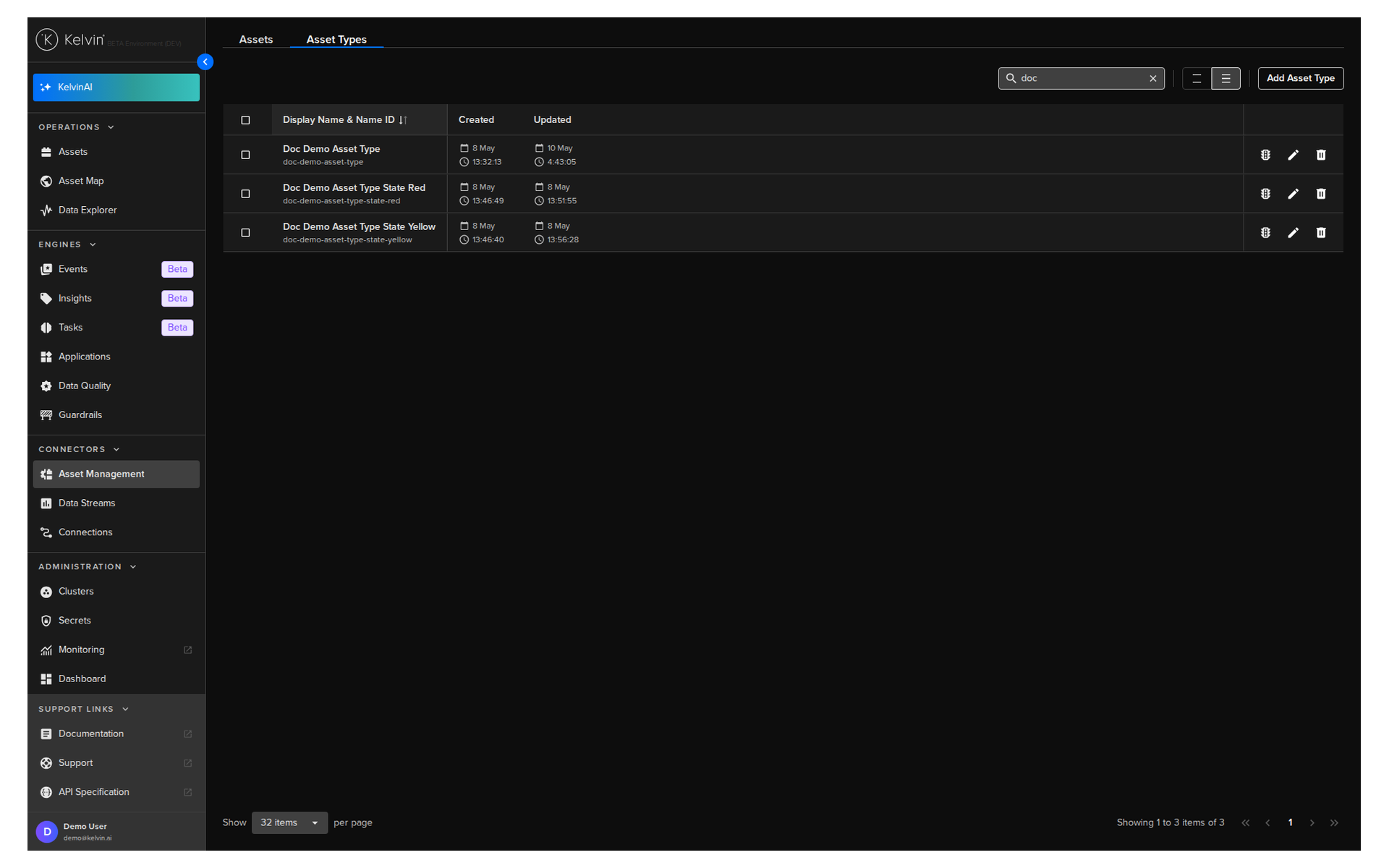
Task: Open Demo User profile avatar
Action: point(47,832)
